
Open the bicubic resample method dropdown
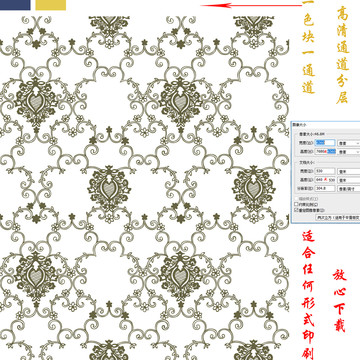tap(338, 217)
